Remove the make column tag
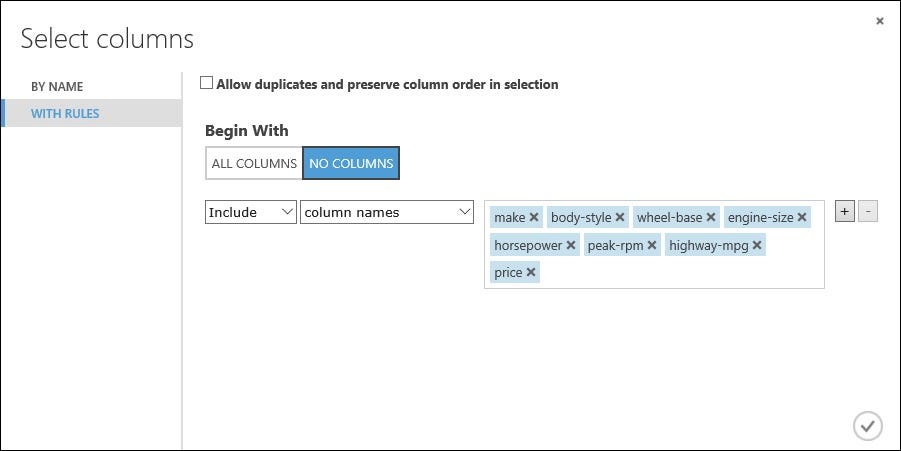 (x=534, y=217)
